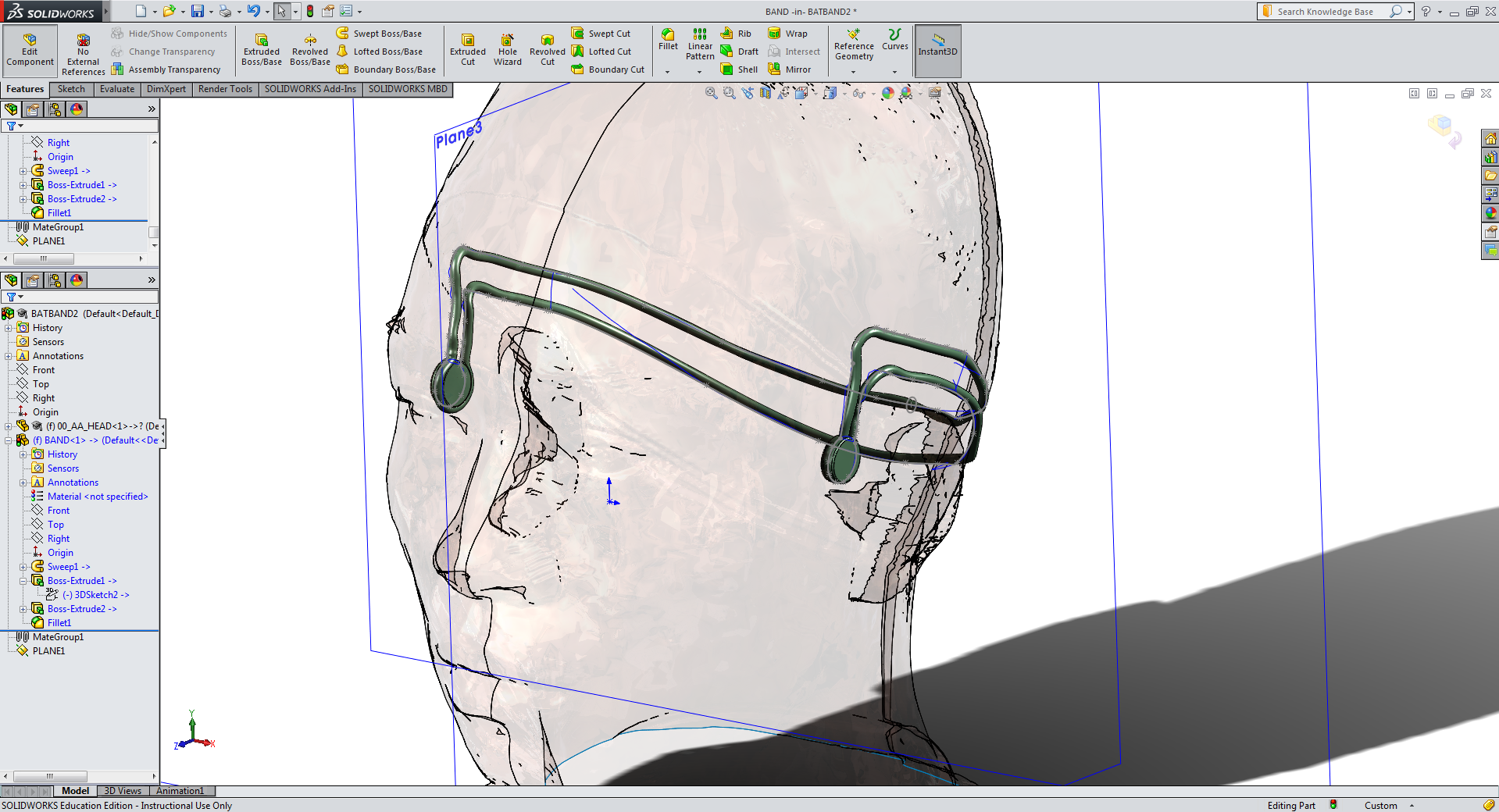Select the Extruded Boss/Base tool
This screenshot has width=1499, height=812.
(x=262, y=51)
